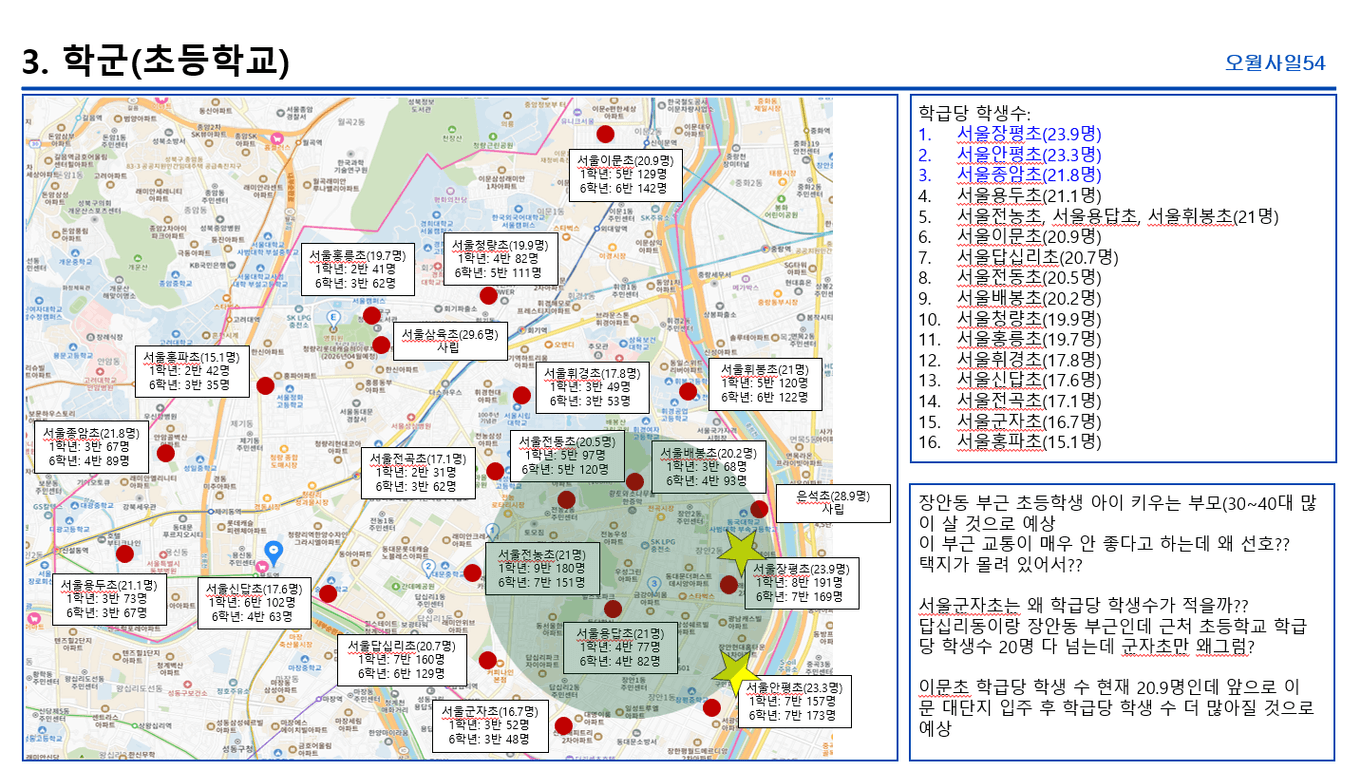Click the yellow star beside 서울장평초 label

click(742, 549)
